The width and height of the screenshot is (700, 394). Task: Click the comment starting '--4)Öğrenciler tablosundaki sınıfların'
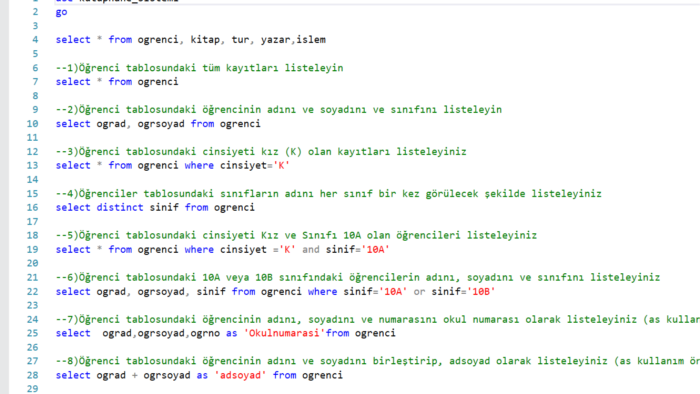(x=329, y=194)
